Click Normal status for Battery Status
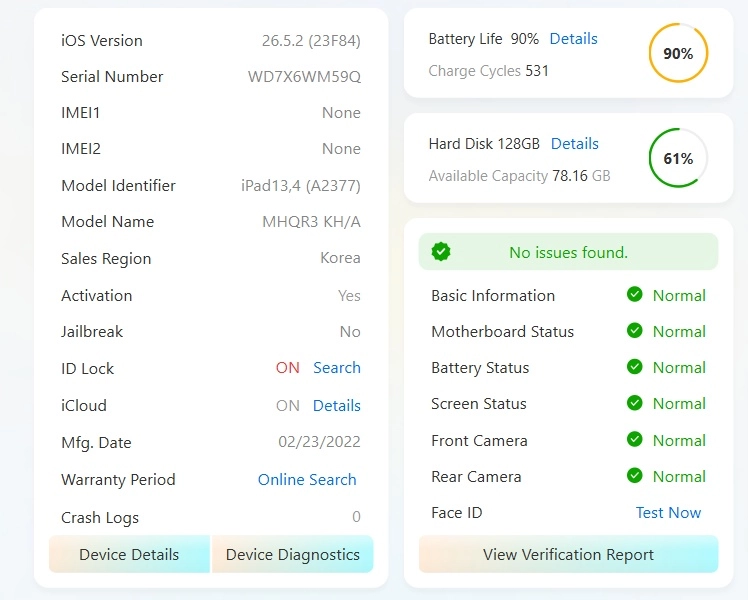 point(679,368)
